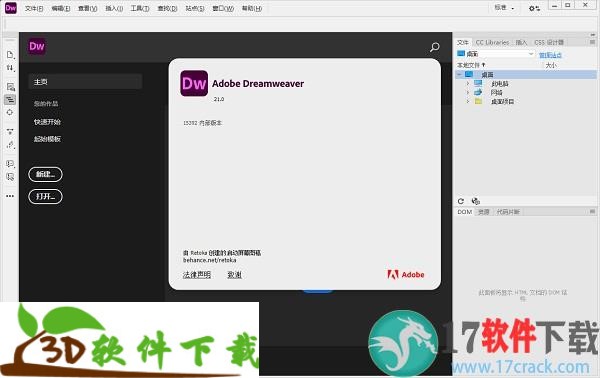
Task: Click the behance.net/retoka text
Action: [210, 260]
